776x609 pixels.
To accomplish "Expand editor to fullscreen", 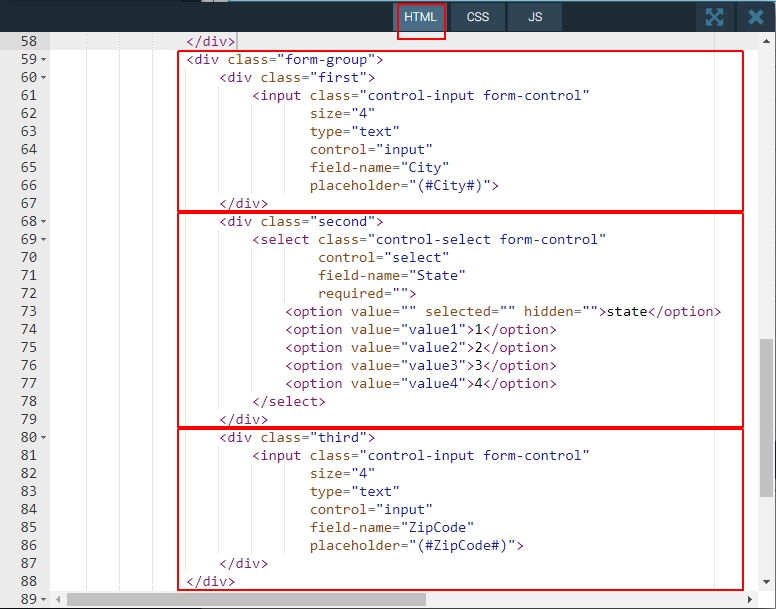I will [715, 17].
